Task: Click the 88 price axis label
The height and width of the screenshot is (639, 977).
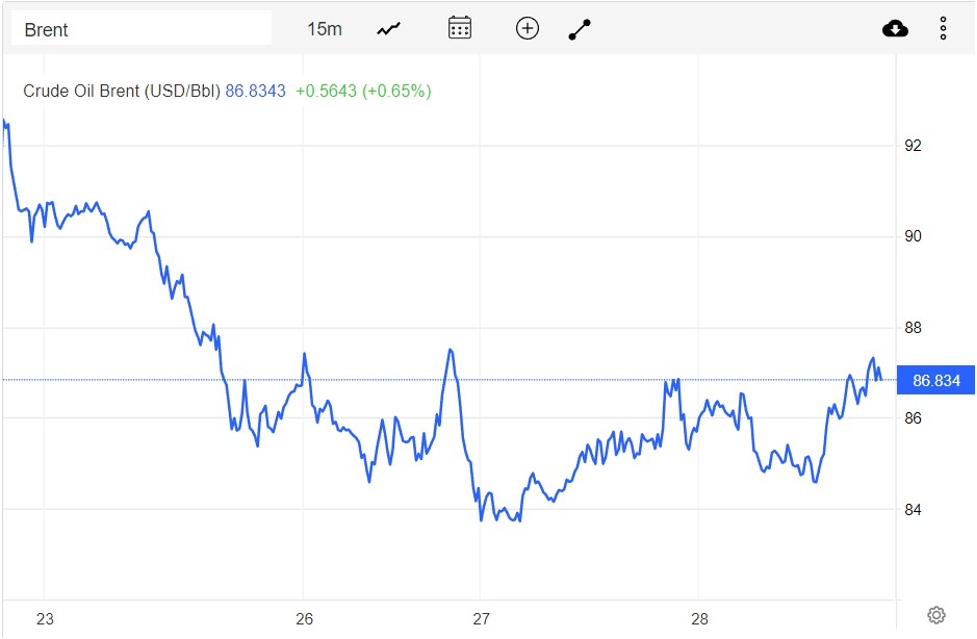Action: (912, 328)
